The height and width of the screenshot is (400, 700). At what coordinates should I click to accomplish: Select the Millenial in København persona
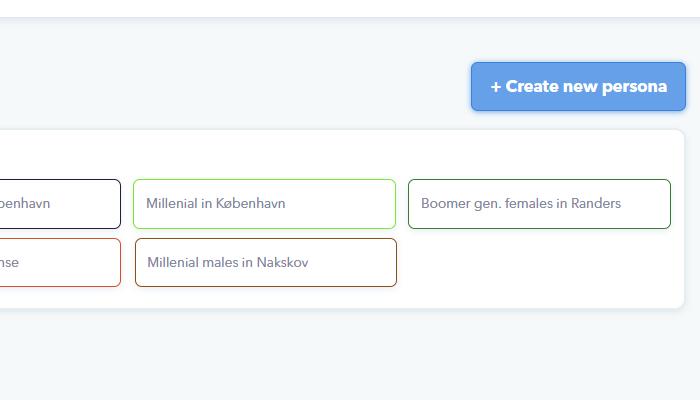coord(264,204)
